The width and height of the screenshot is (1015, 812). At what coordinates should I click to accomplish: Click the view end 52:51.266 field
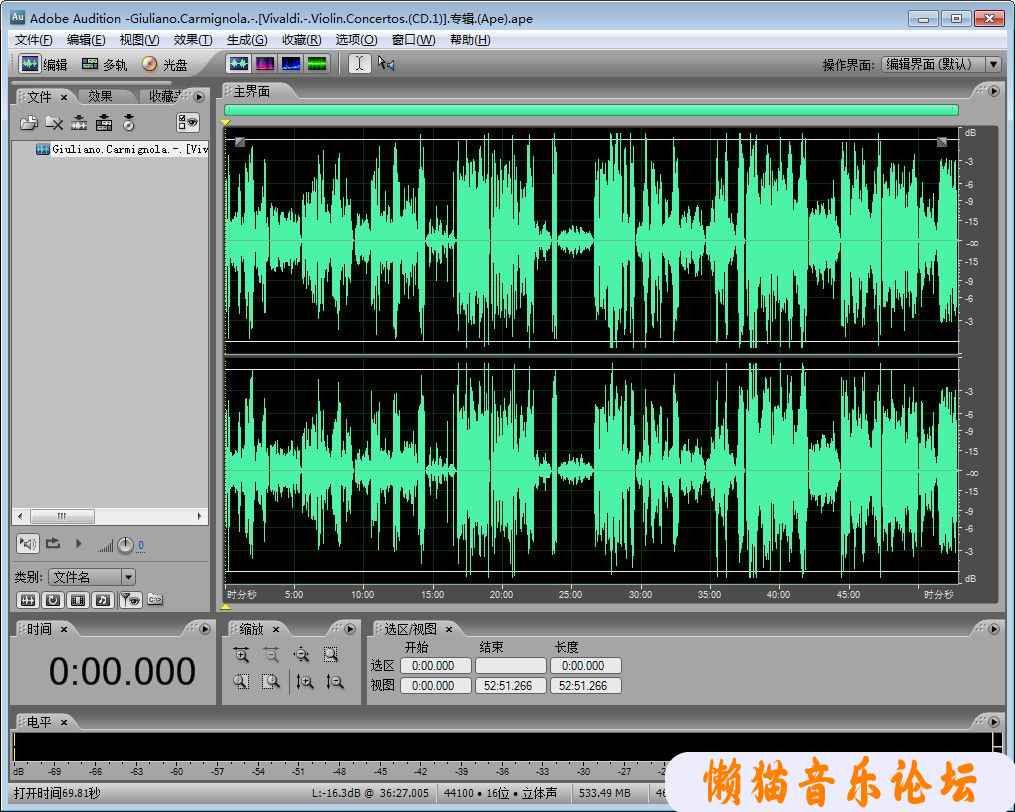[511, 686]
